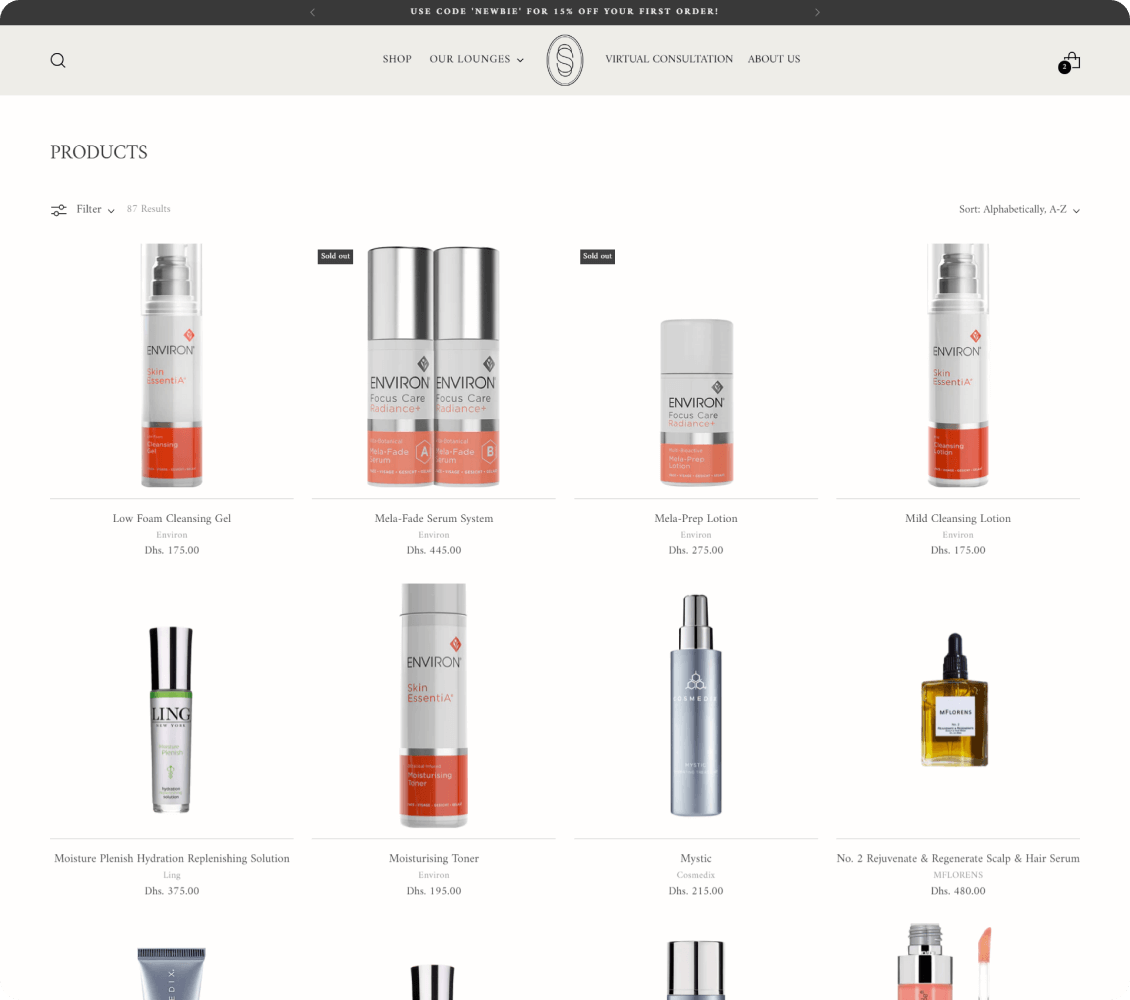Screen dimensions: 1130x1000
Task: Open the Sort: Alphabetically, A-Z dropdown
Action: click(1018, 210)
